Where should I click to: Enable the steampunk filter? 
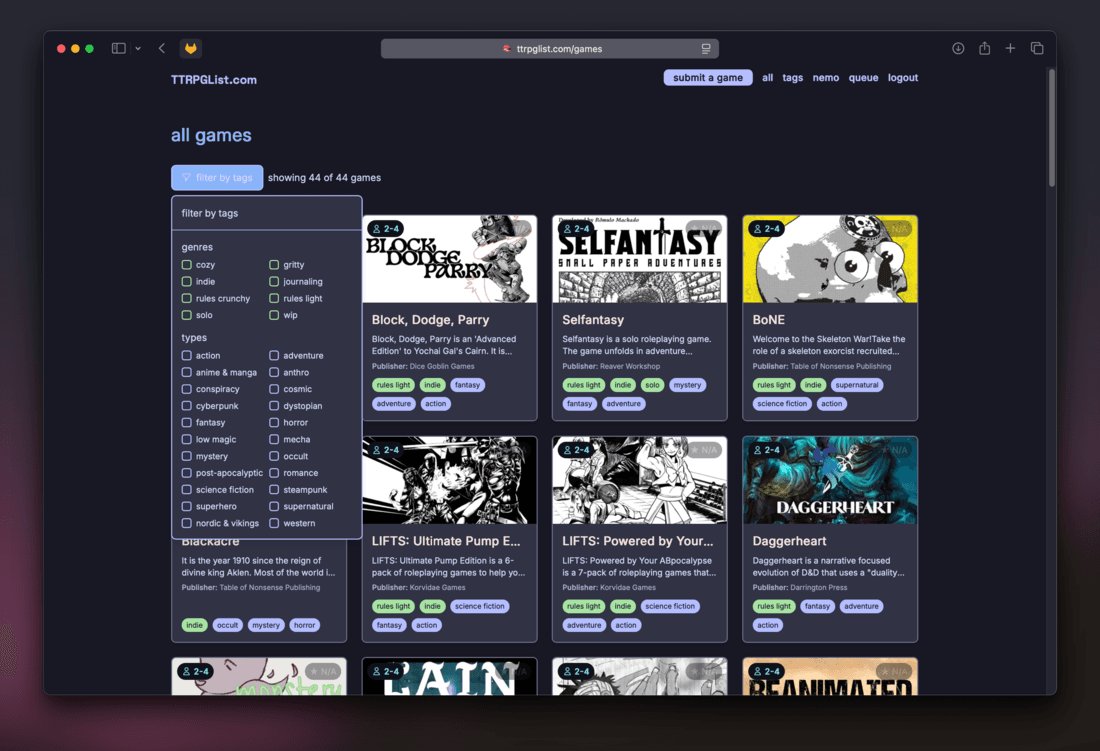pos(274,490)
